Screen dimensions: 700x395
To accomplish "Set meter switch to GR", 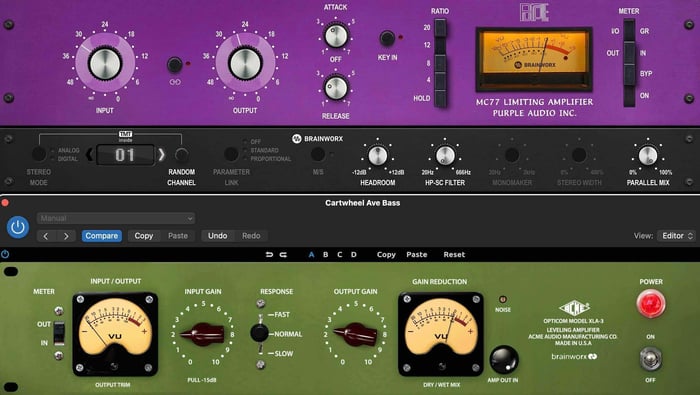I will point(629,31).
